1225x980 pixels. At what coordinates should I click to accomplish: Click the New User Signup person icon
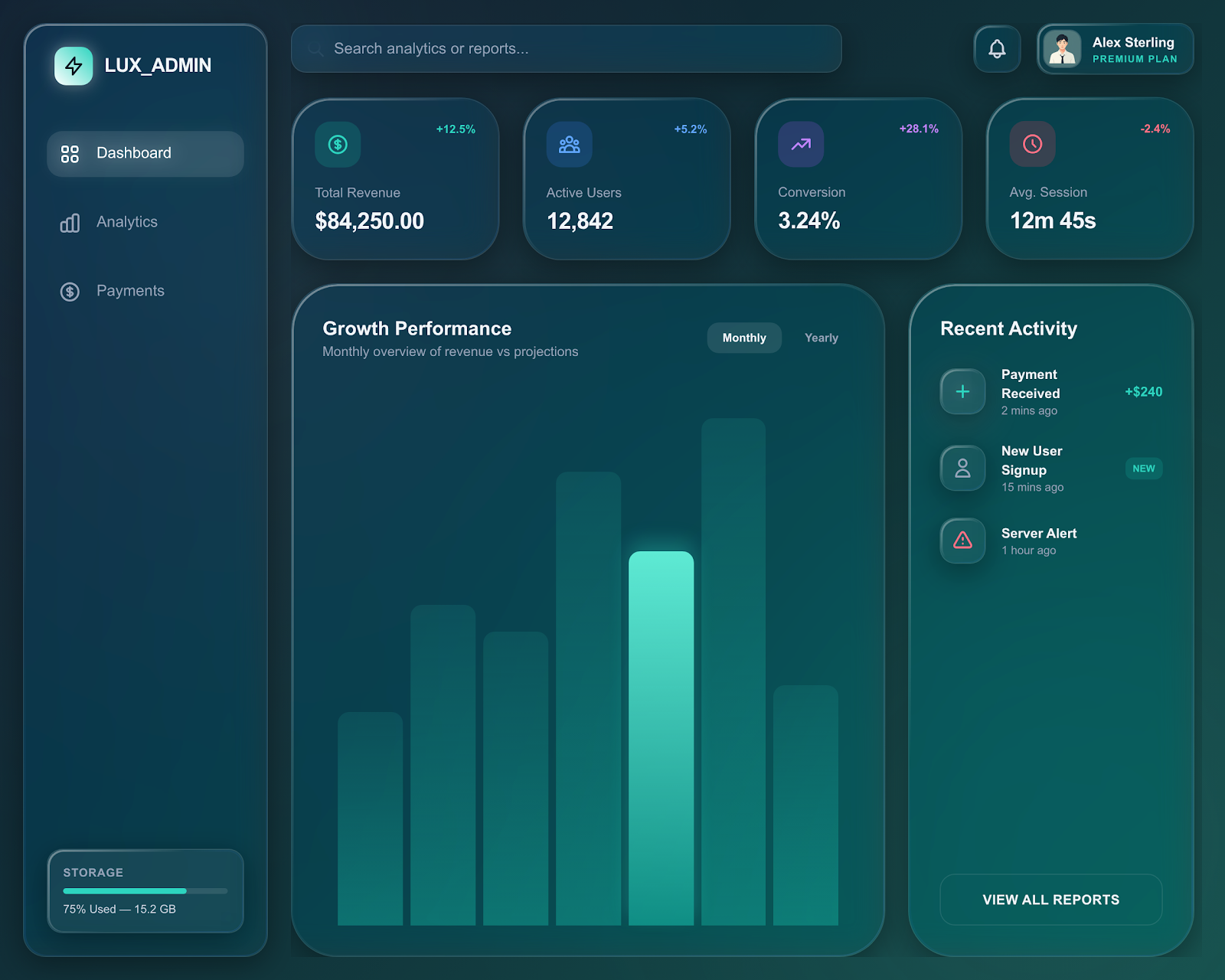point(962,468)
